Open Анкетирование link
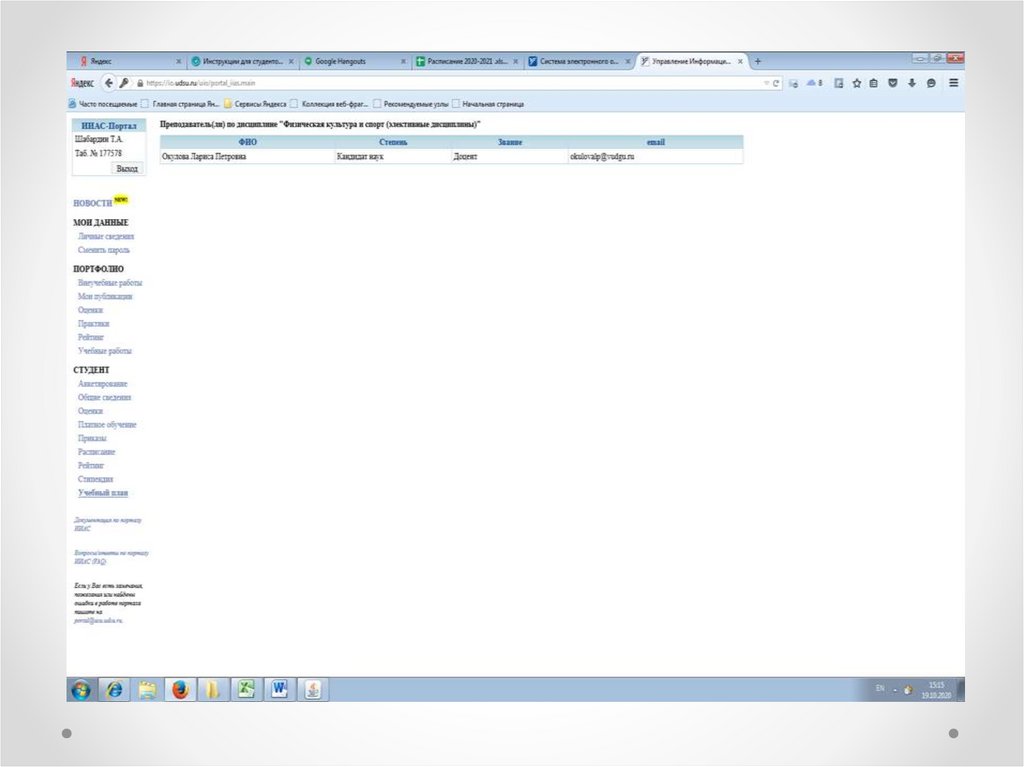This screenshot has width=1024, height=767. (x=103, y=384)
